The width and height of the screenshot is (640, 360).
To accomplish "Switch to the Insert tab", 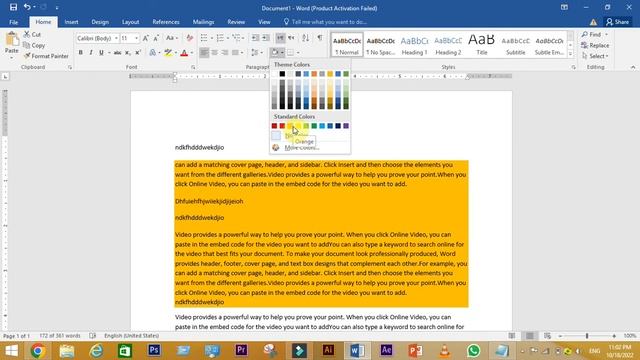I will point(71,22).
